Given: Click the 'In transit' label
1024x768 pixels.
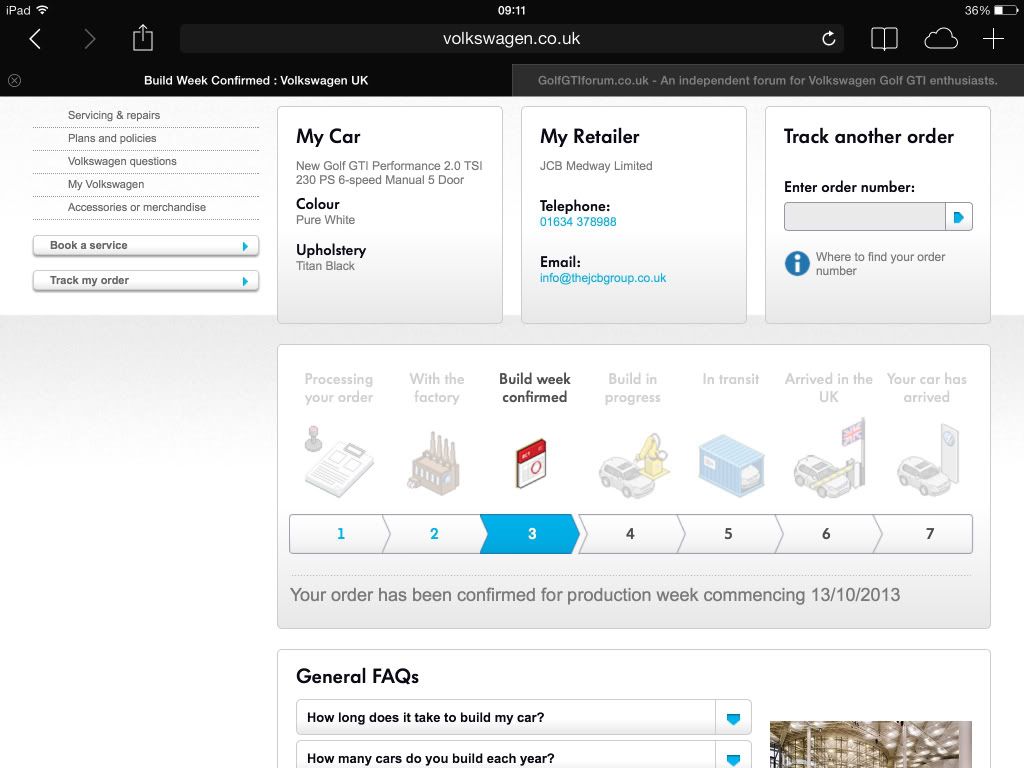Looking at the screenshot, I should (x=731, y=379).
